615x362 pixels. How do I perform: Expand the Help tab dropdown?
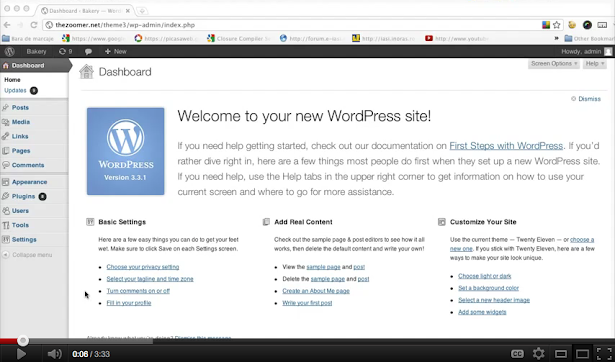(595, 64)
